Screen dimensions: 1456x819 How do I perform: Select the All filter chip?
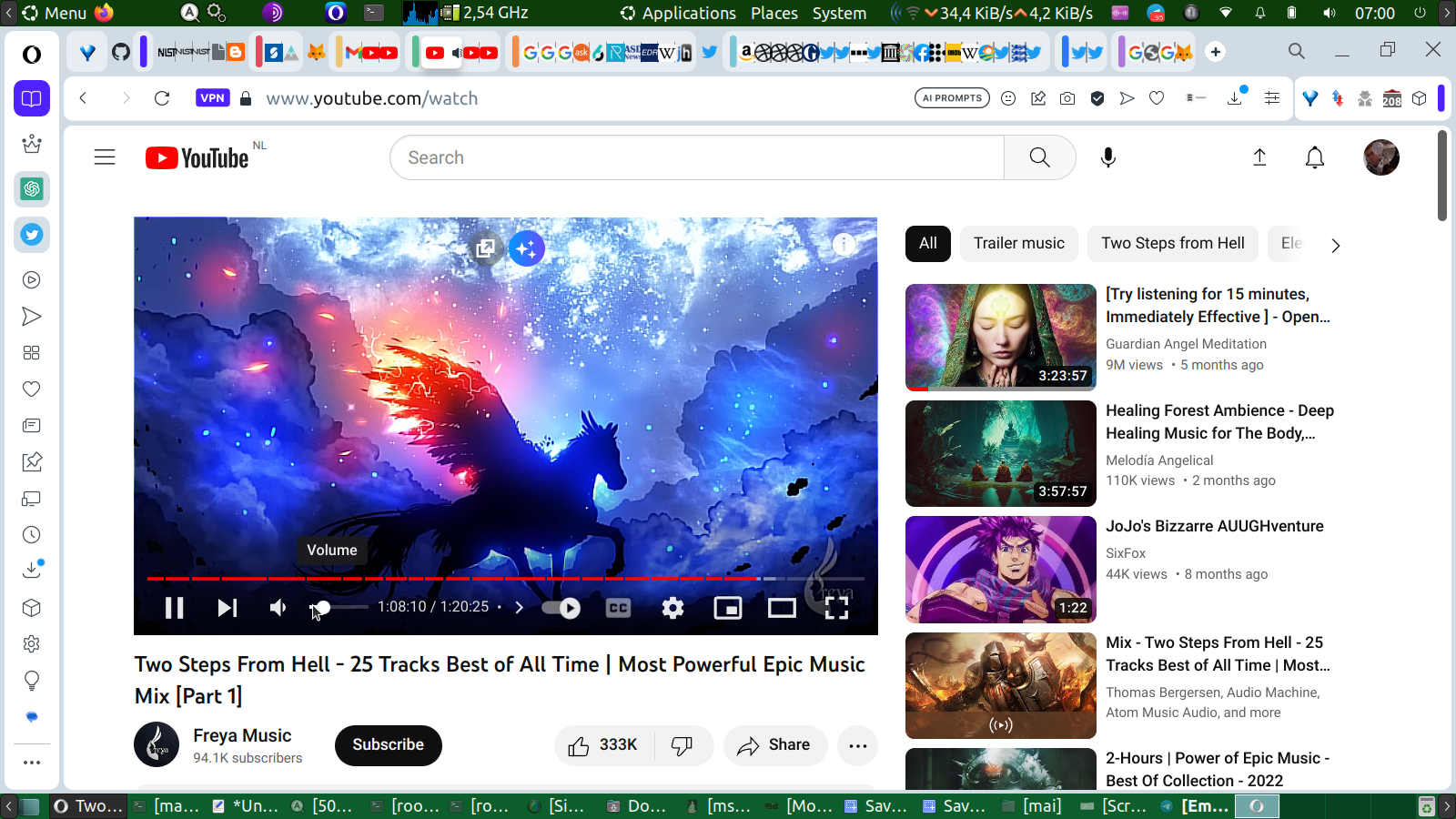[x=928, y=243]
